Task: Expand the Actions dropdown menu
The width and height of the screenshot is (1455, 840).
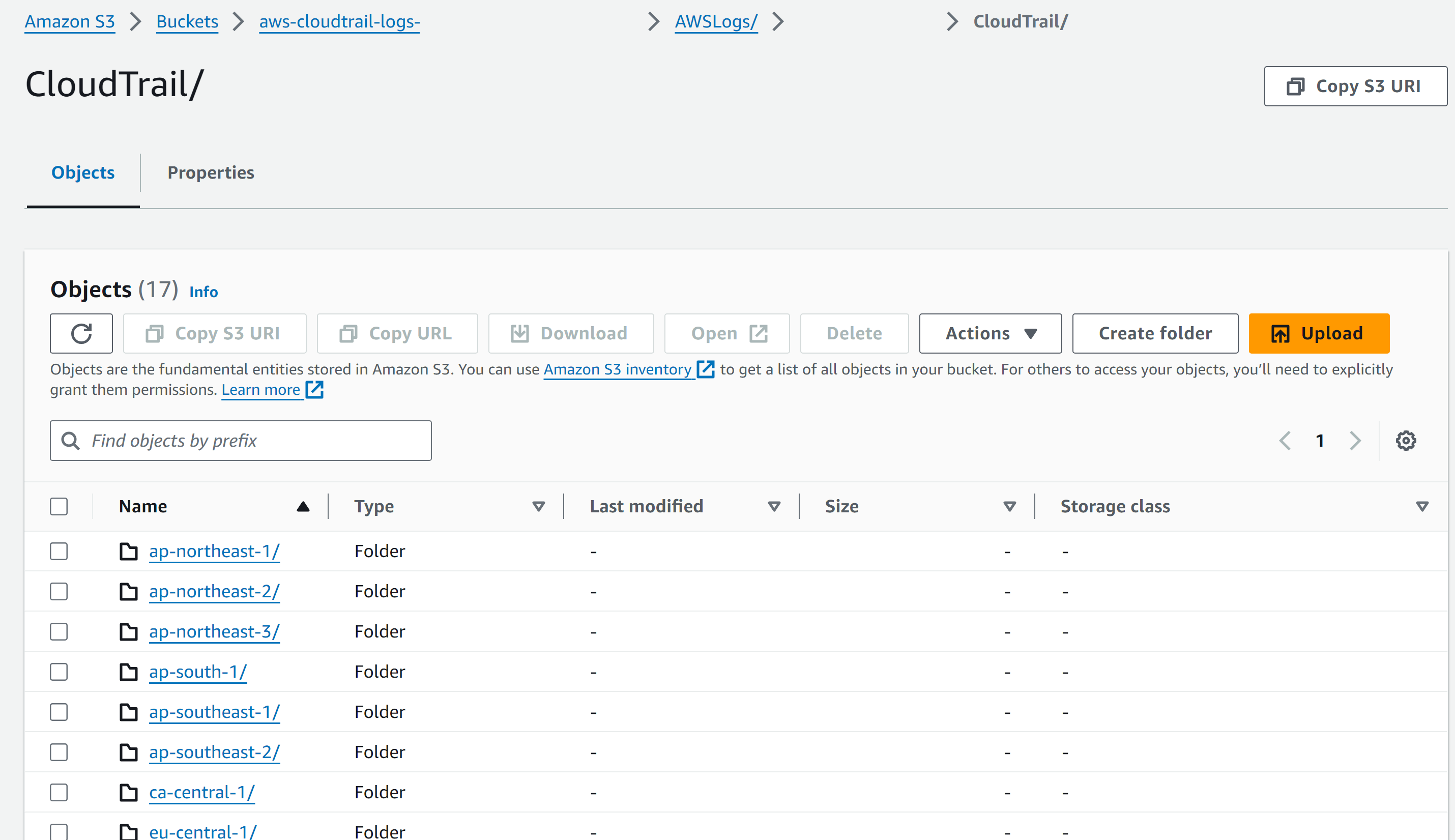Action: 990,333
